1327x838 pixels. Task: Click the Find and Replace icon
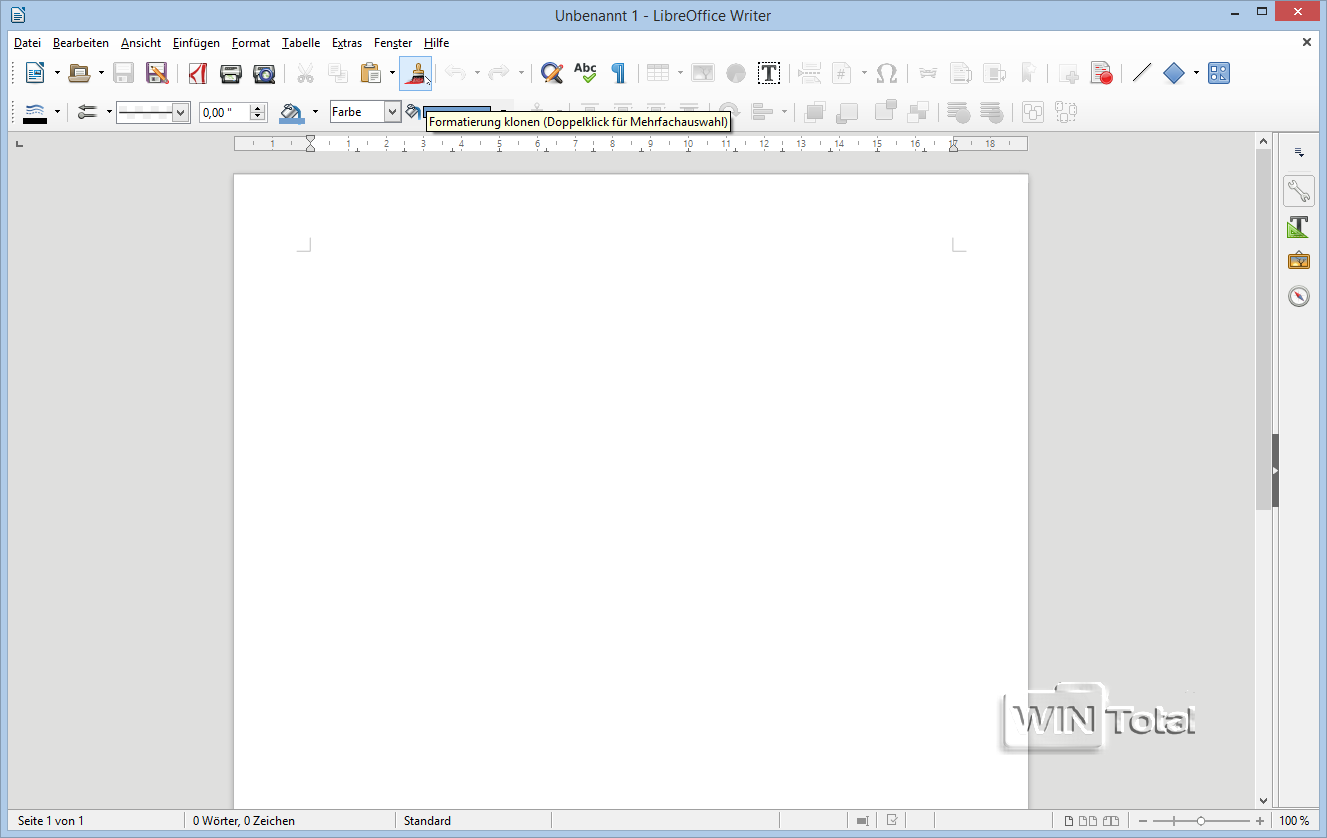tap(551, 73)
